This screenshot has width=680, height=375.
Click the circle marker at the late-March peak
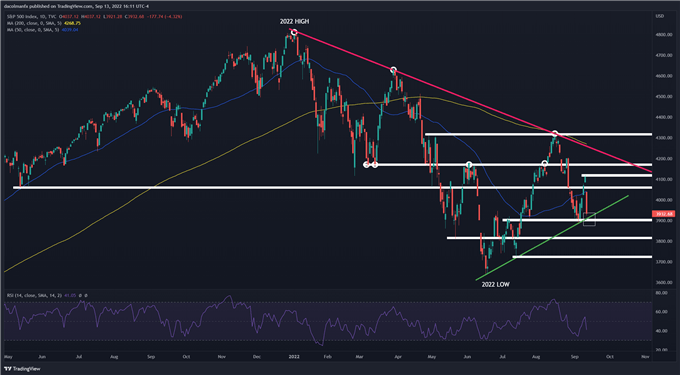tap(393, 70)
